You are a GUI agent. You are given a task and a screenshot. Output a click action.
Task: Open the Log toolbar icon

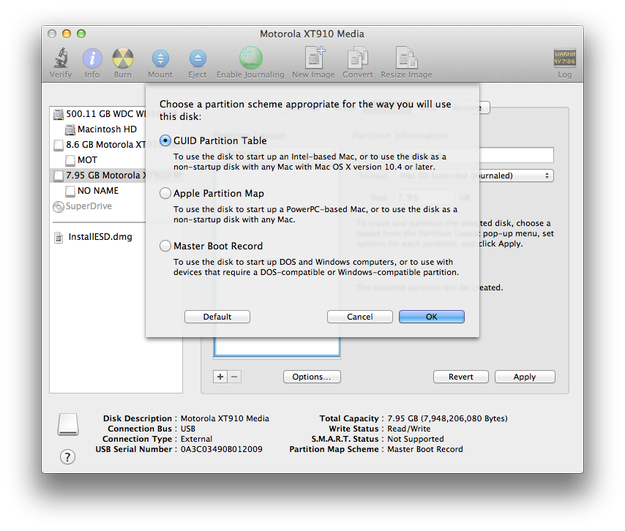tap(564, 59)
